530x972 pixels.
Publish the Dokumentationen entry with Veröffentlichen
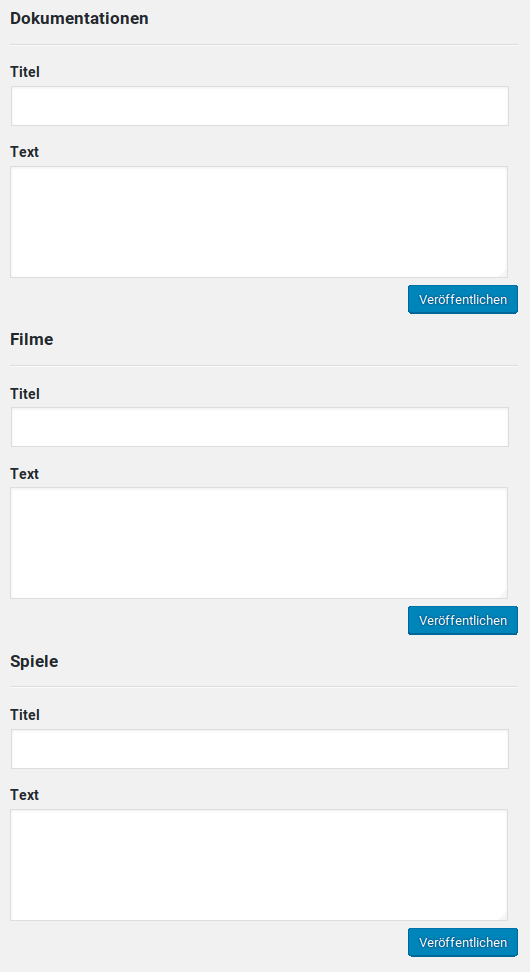click(x=462, y=299)
